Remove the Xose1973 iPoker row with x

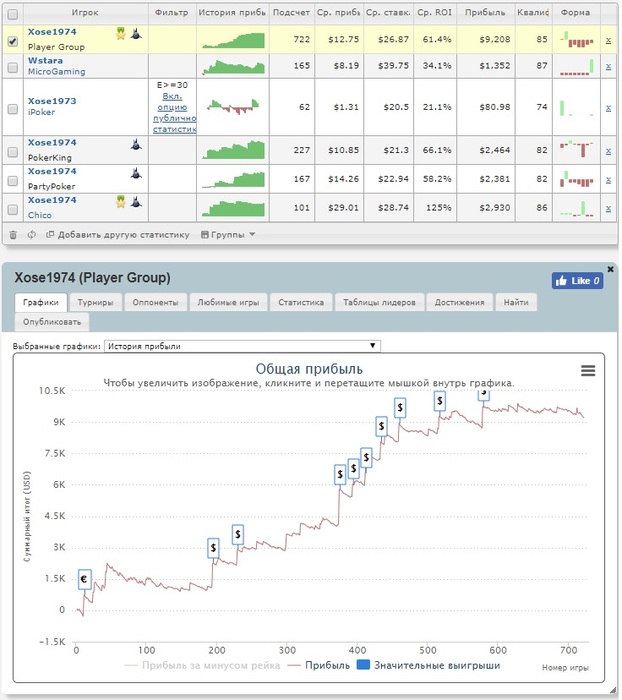tap(608, 108)
